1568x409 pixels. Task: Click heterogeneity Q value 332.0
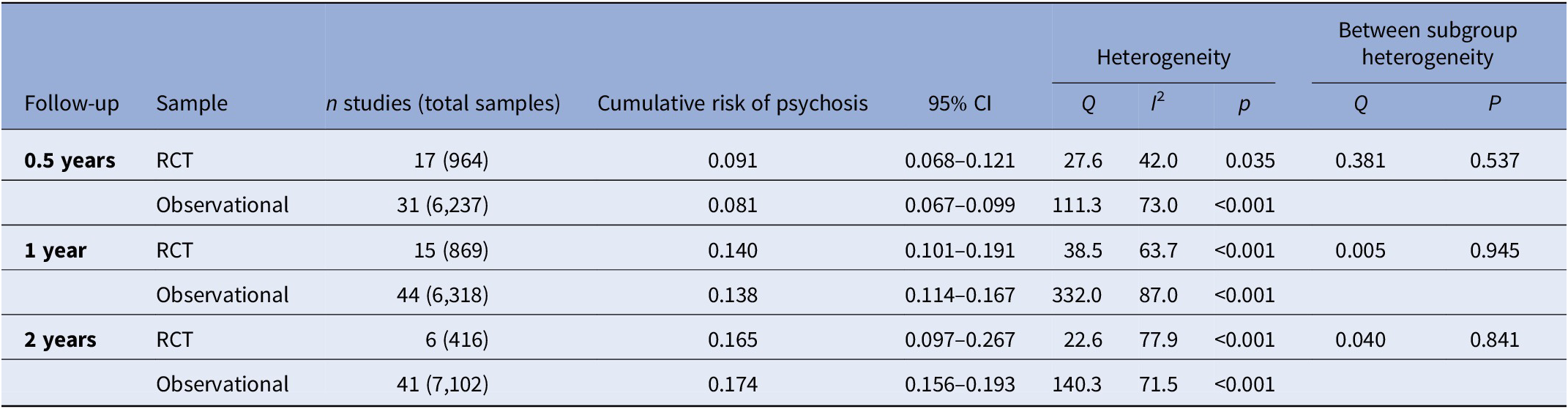click(x=1076, y=295)
